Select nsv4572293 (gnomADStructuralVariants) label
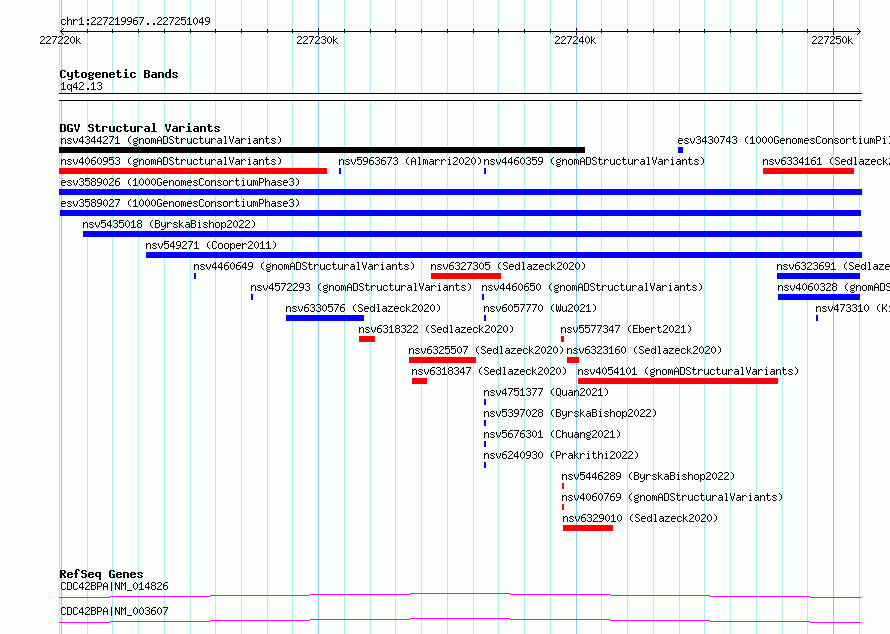890x634 pixels. click(361, 287)
